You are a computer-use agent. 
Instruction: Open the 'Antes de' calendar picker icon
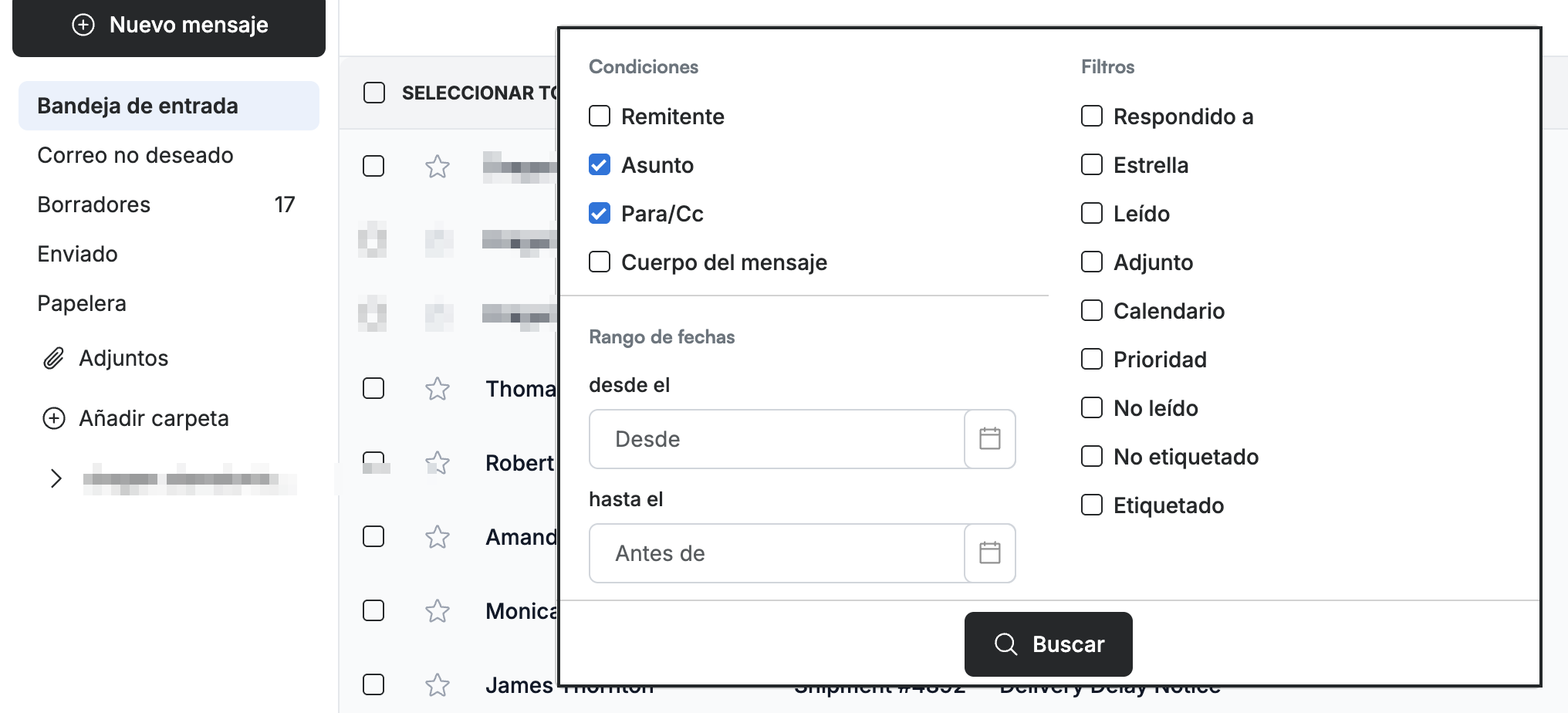pyautogui.click(x=990, y=553)
